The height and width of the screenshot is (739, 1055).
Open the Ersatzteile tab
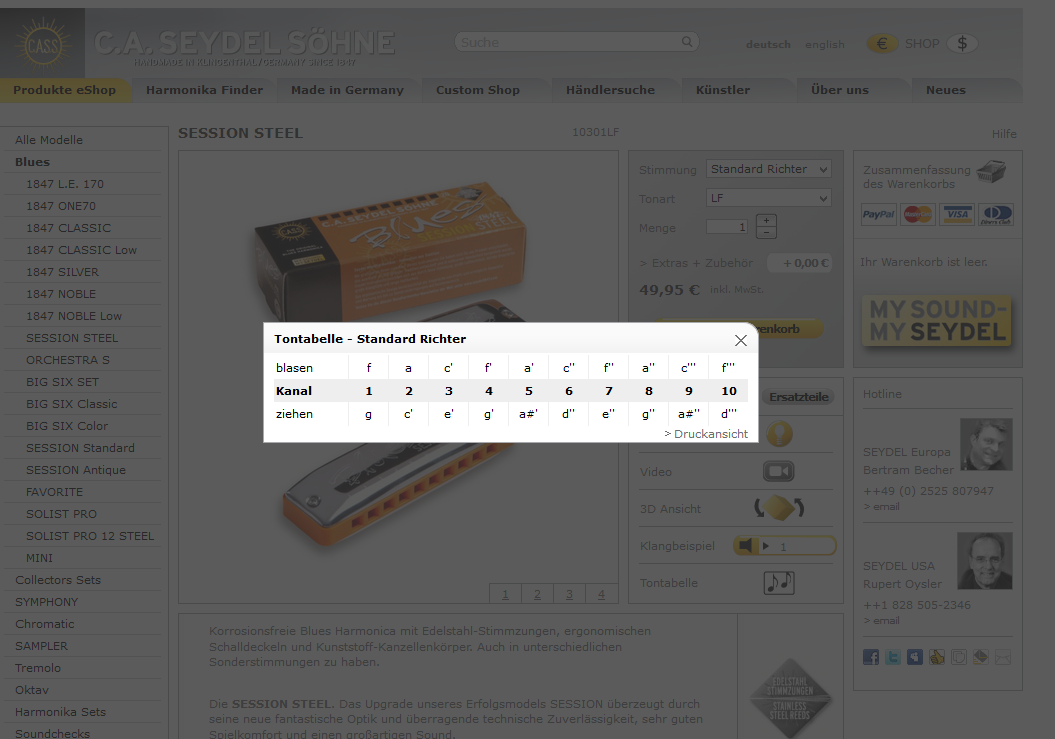(x=799, y=397)
